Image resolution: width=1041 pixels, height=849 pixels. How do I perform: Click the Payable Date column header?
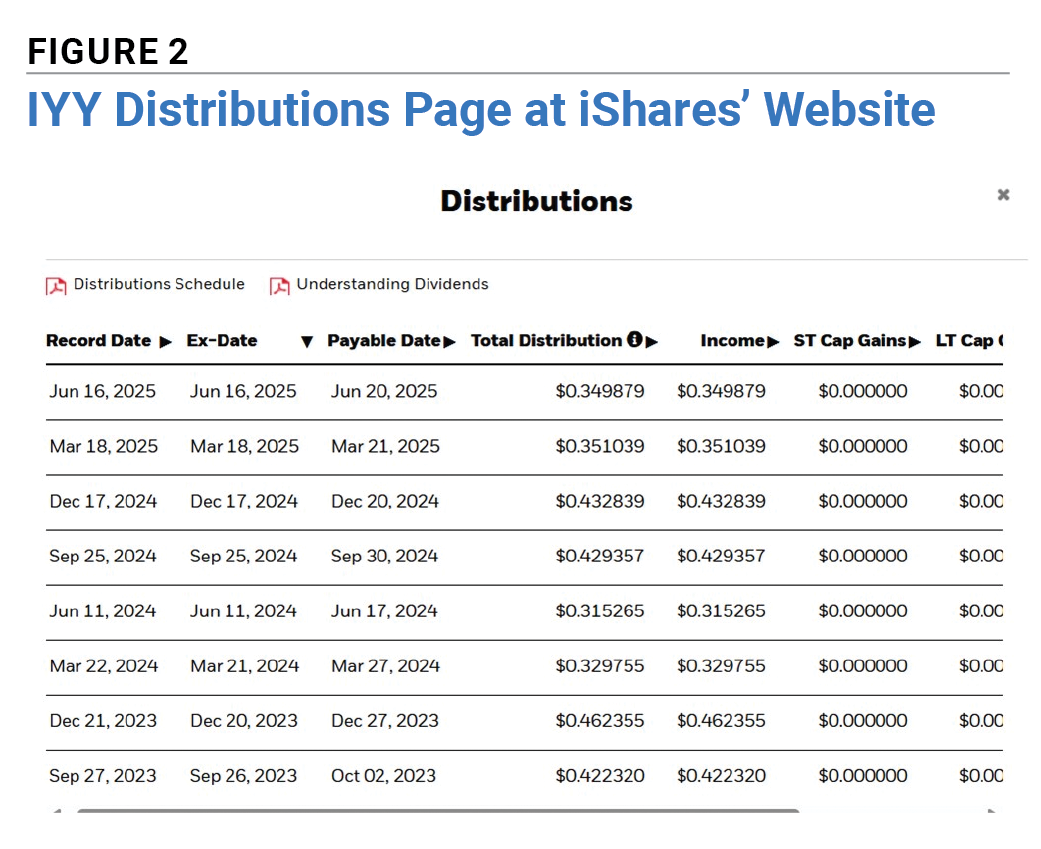tap(384, 341)
